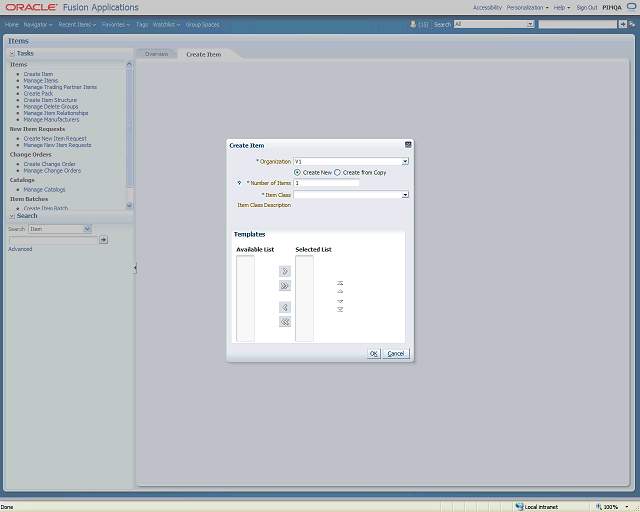This screenshot has height=512, width=640.
Task: Sign Out of the application
Action: [x=587, y=8]
